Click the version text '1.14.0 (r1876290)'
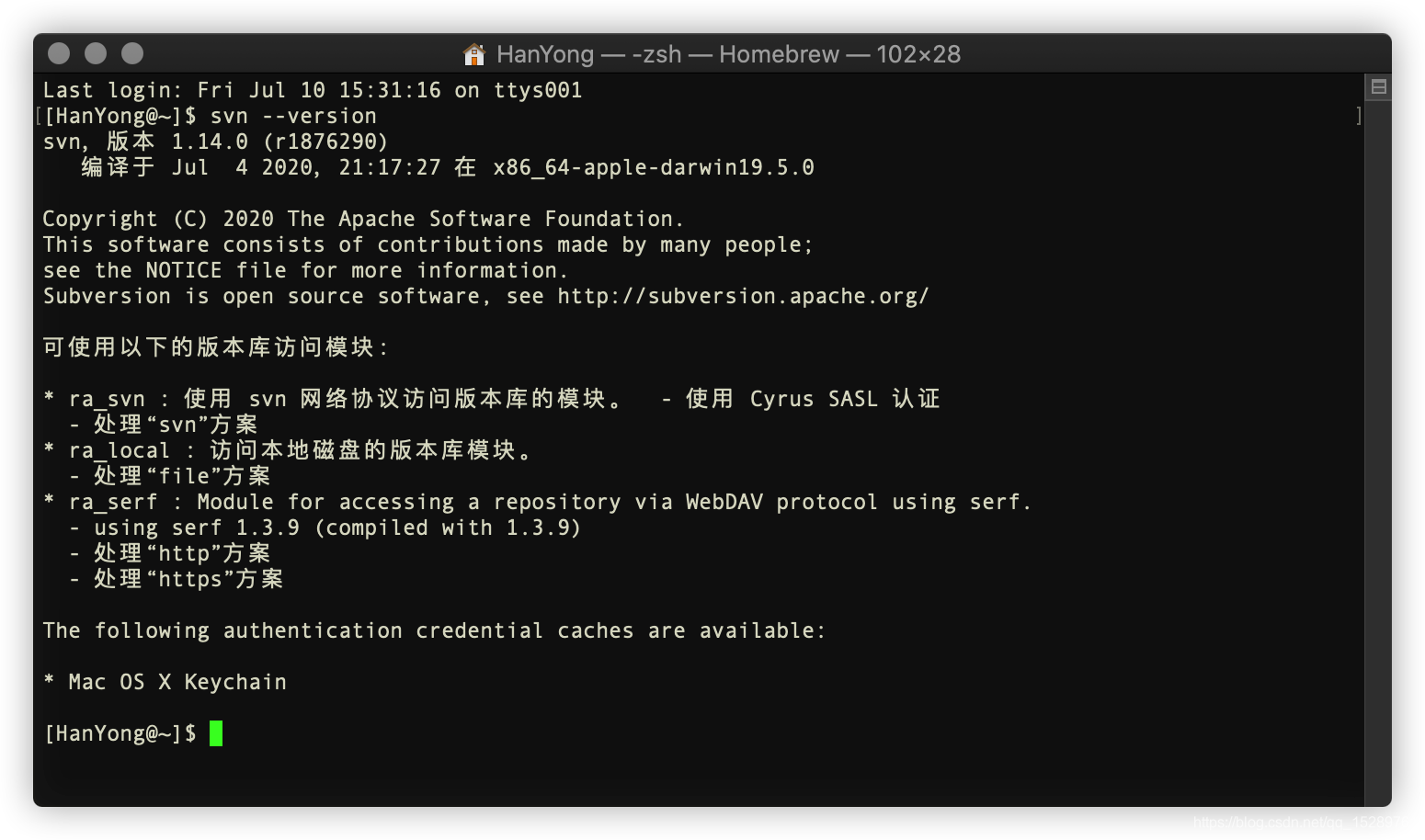1425x840 pixels. 279,142
